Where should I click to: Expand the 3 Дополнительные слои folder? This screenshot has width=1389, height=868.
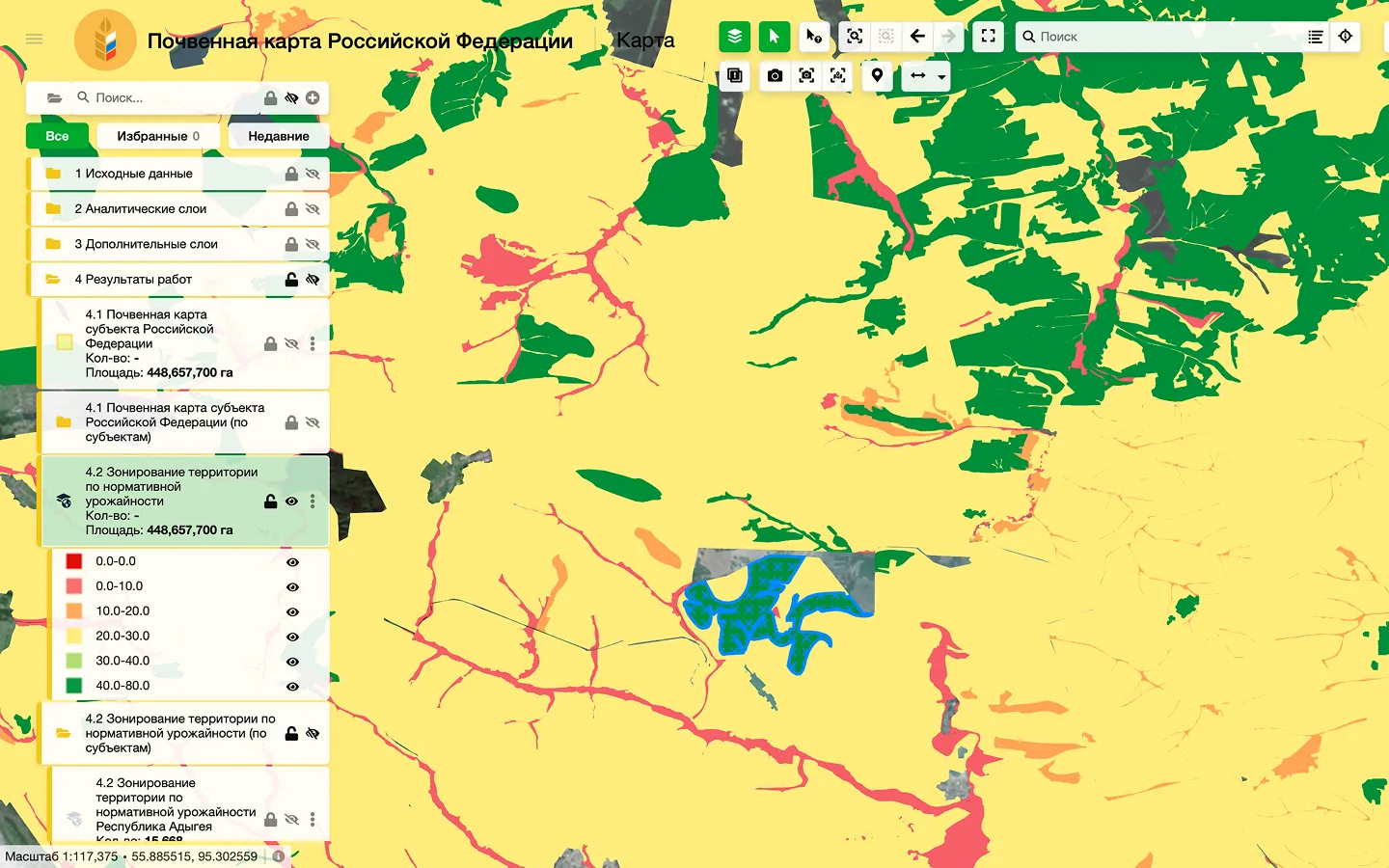click(53, 244)
